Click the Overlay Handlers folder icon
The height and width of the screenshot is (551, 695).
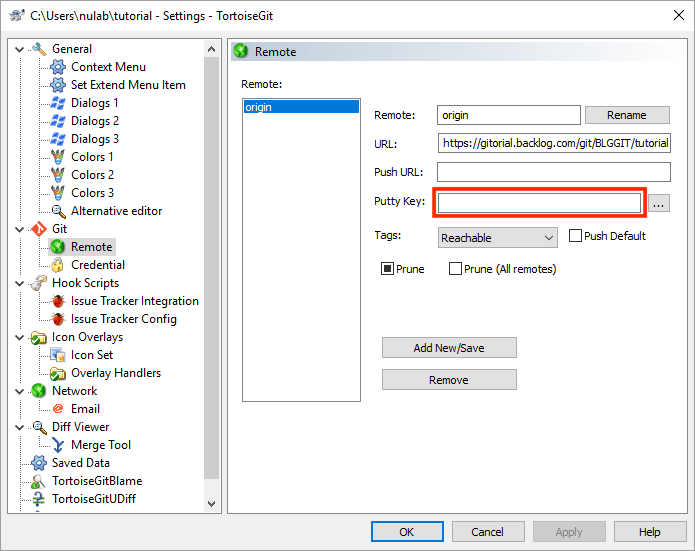tap(58, 373)
